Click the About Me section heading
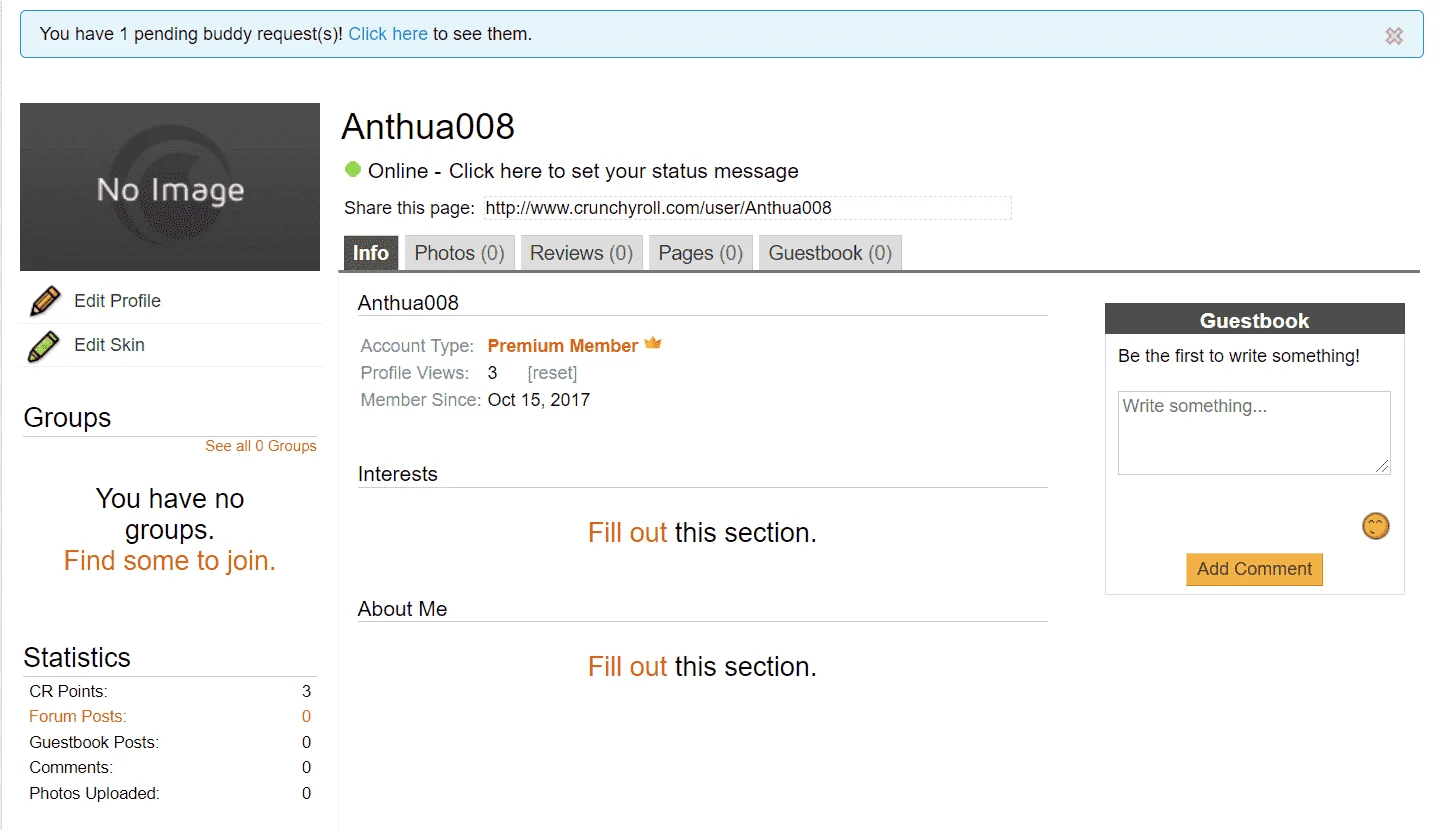Image resolution: width=1442 pixels, height=830 pixels. 403,609
